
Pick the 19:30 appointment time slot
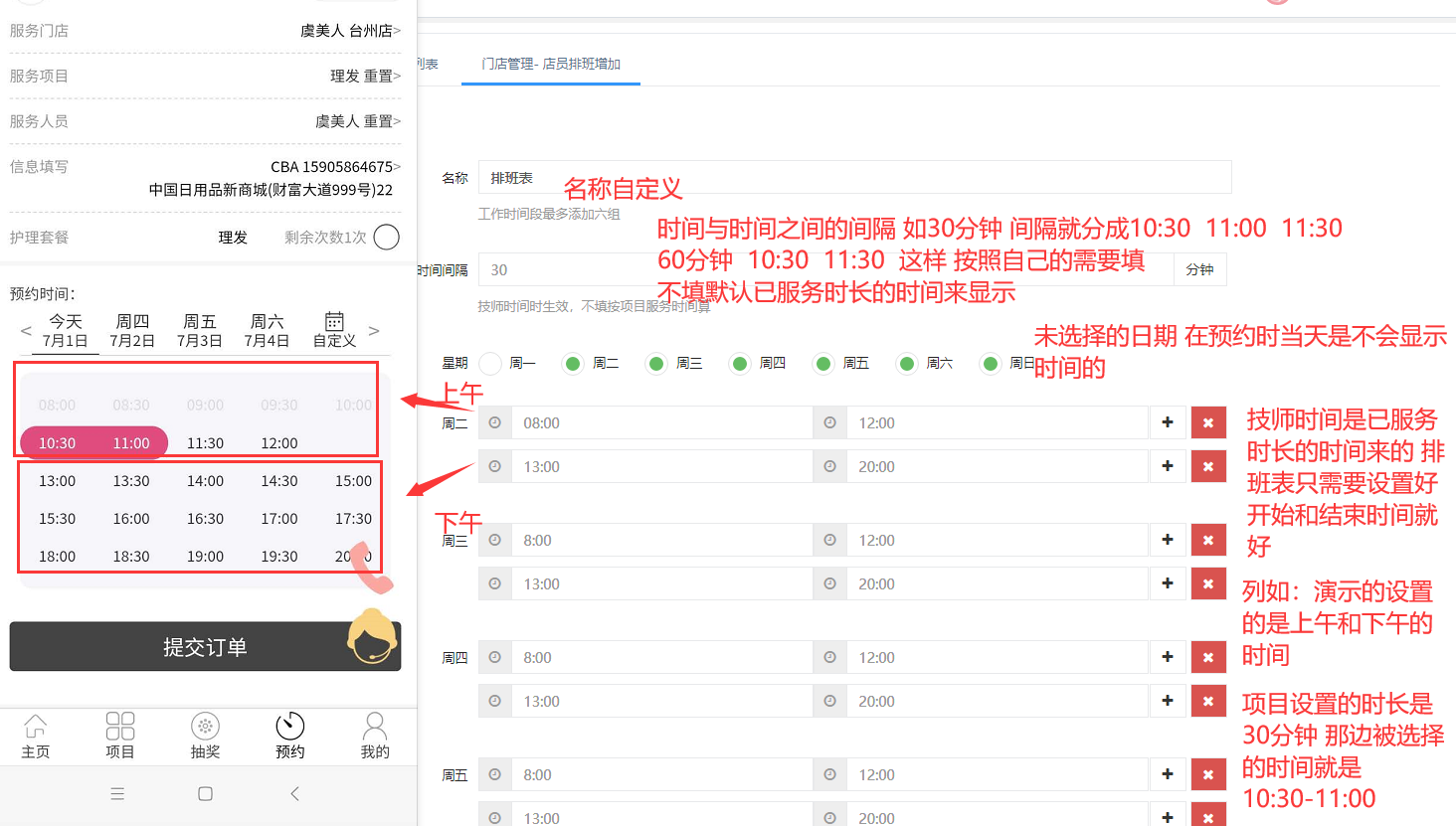click(279, 557)
